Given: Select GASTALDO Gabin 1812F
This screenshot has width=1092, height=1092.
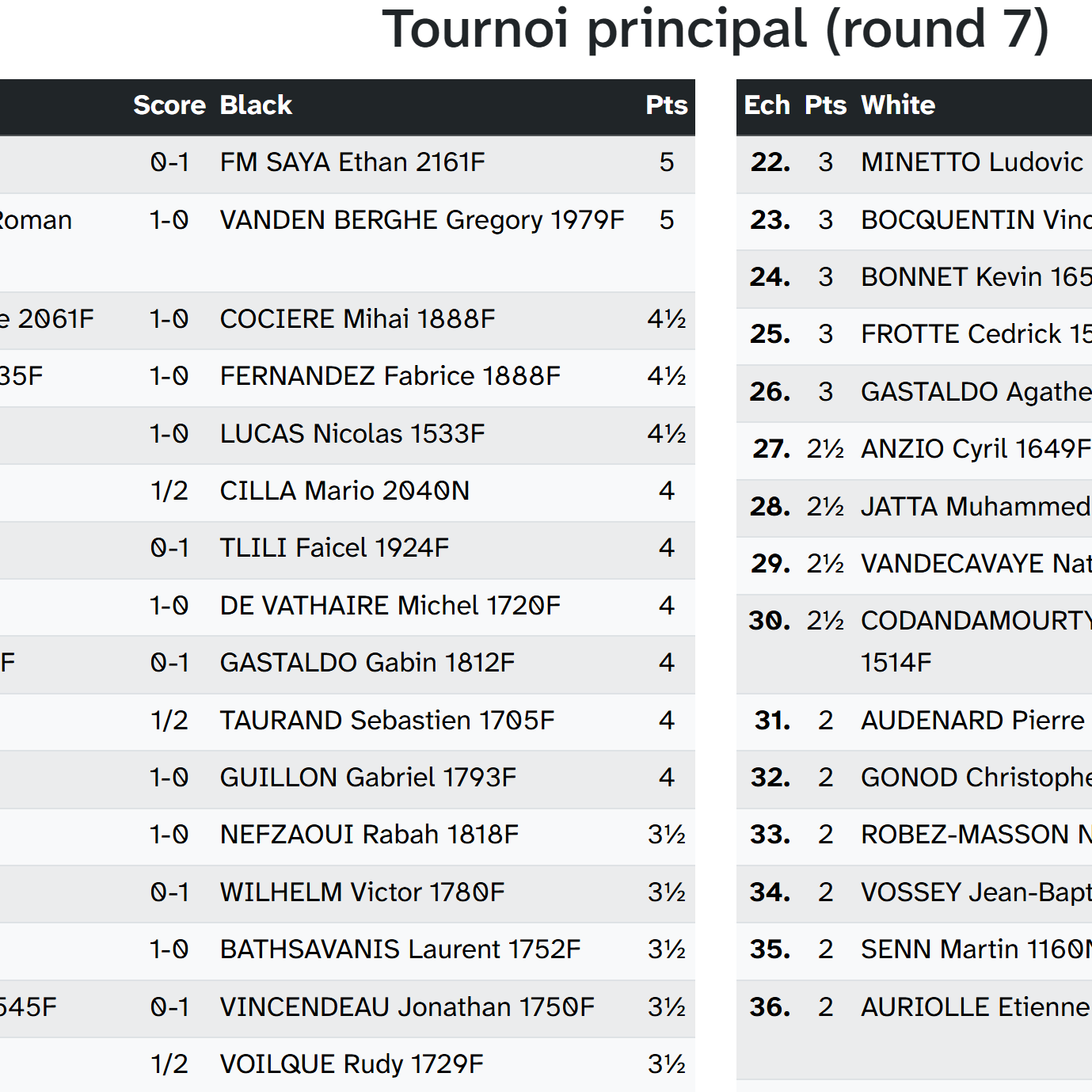Looking at the screenshot, I should [367, 663].
